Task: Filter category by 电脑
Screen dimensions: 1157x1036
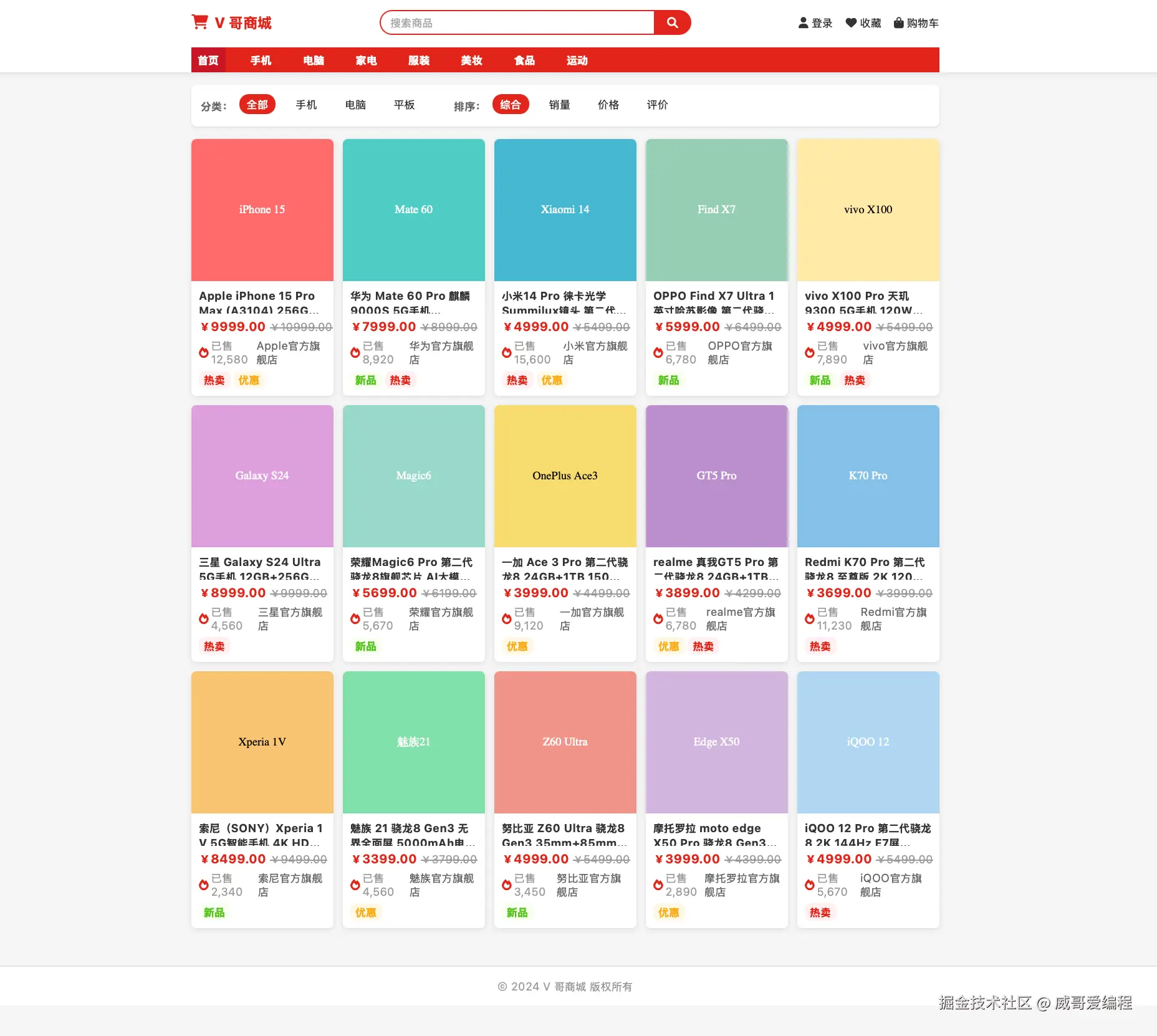Action: tap(355, 105)
